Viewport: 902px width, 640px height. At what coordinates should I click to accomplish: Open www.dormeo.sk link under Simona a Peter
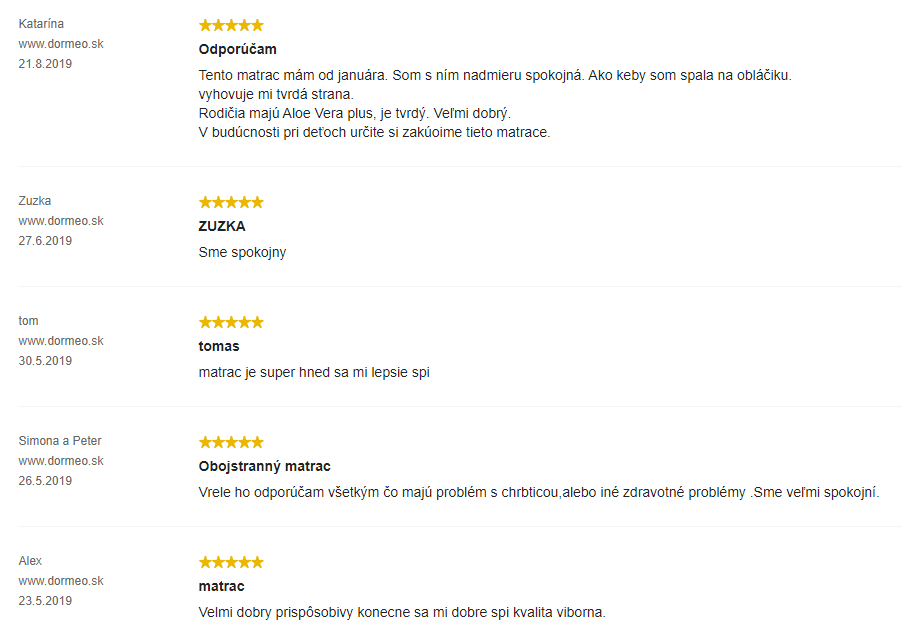click(61, 461)
